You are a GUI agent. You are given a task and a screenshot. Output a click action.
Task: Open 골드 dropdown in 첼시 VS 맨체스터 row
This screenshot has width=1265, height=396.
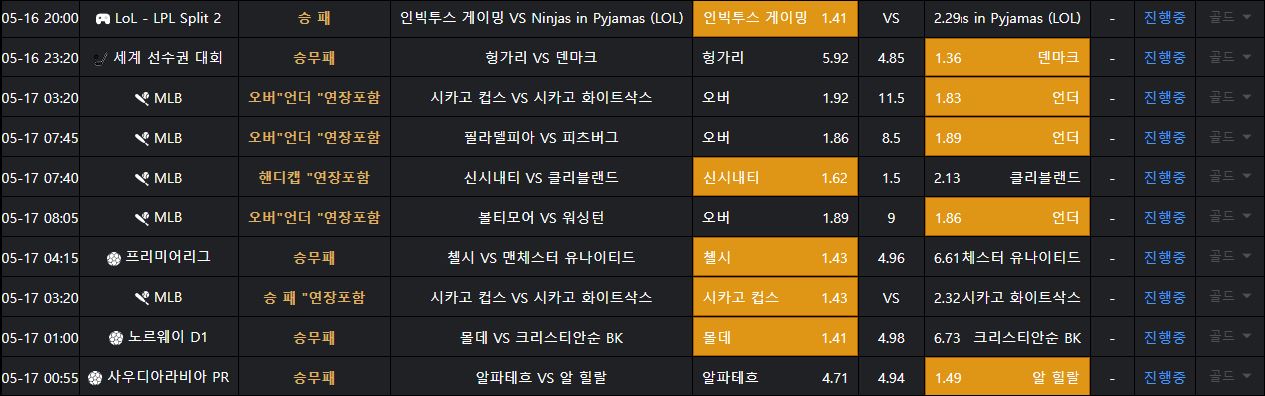tap(1229, 257)
